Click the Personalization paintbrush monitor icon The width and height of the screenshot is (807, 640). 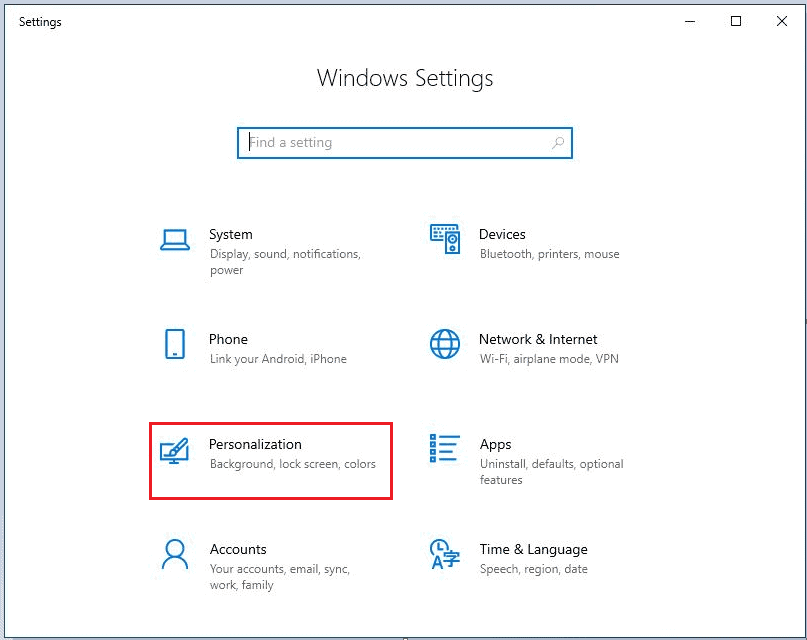tap(175, 451)
